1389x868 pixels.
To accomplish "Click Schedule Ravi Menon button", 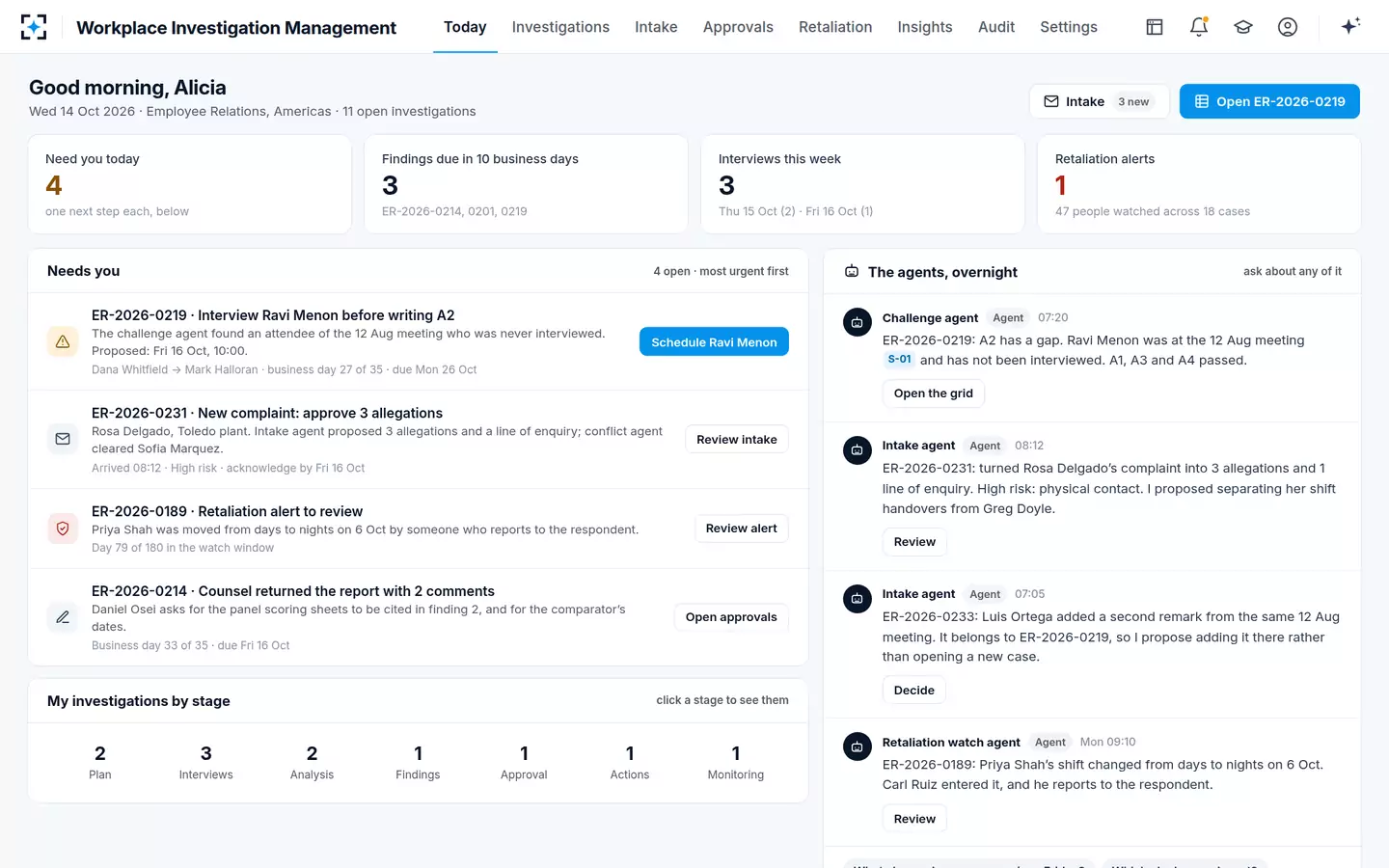I will click(714, 341).
